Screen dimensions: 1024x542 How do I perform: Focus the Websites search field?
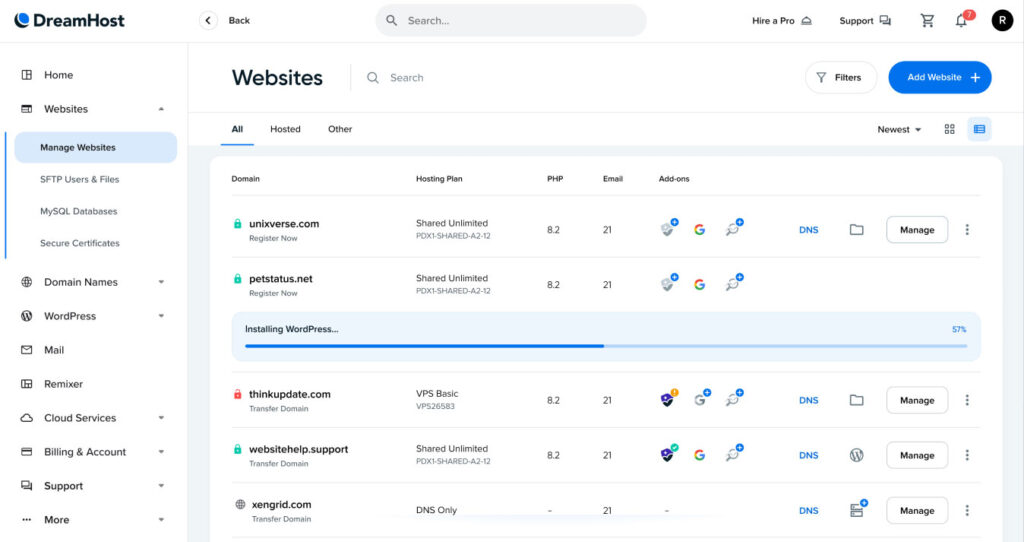[407, 78]
